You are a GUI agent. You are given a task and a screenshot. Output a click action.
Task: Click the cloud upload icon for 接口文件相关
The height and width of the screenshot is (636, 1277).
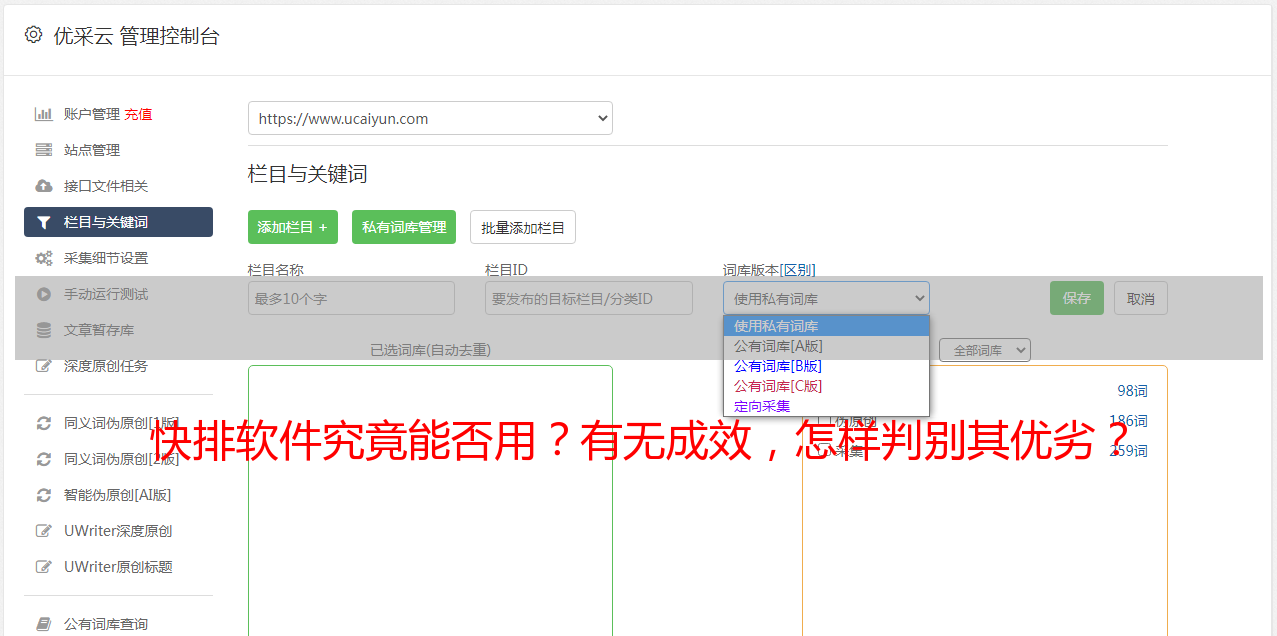[x=44, y=186]
